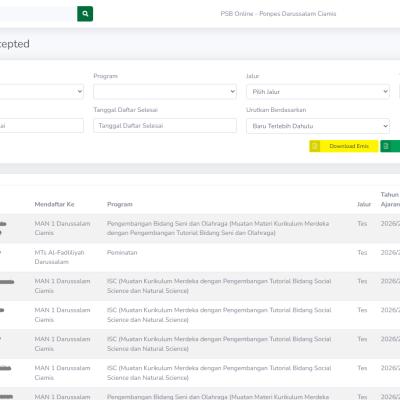Click PSB Online - Ponpes Darussalam Ciamis title

coord(278,14)
